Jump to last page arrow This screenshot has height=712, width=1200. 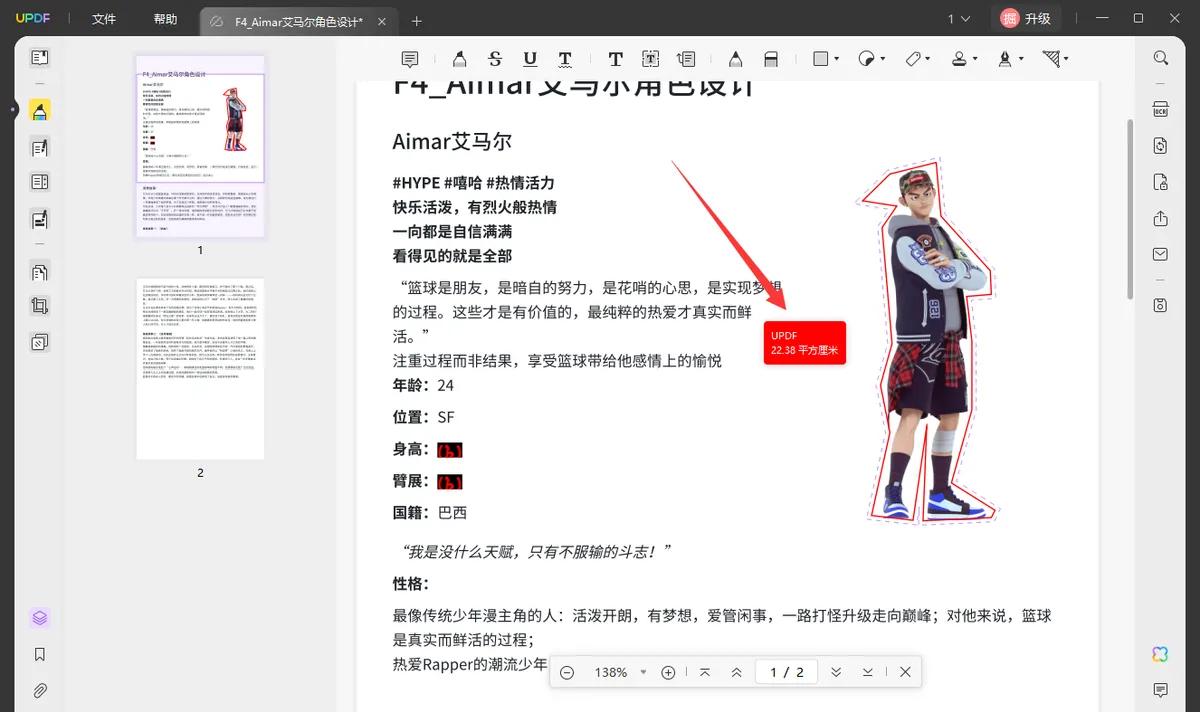[x=868, y=672]
